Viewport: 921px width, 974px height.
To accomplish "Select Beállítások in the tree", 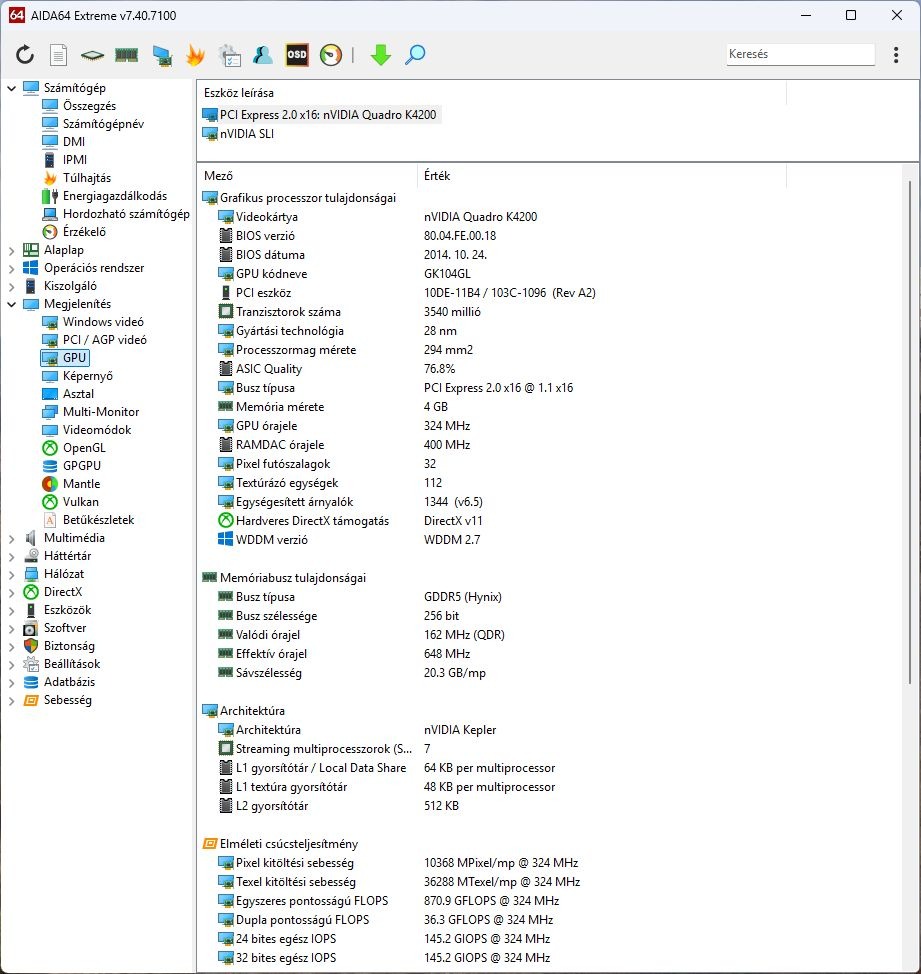I will pos(71,664).
